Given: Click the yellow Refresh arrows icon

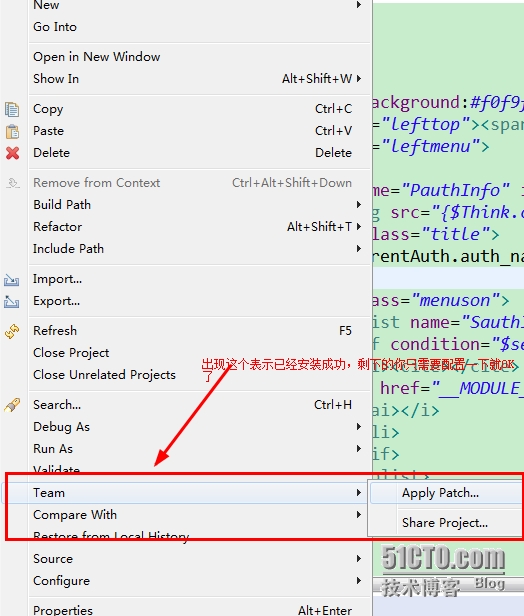Looking at the screenshot, I should click(x=12, y=332).
